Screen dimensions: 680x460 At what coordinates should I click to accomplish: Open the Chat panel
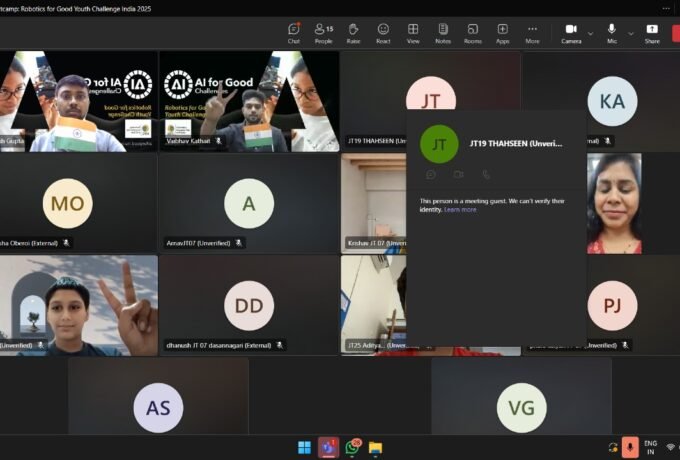293,33
